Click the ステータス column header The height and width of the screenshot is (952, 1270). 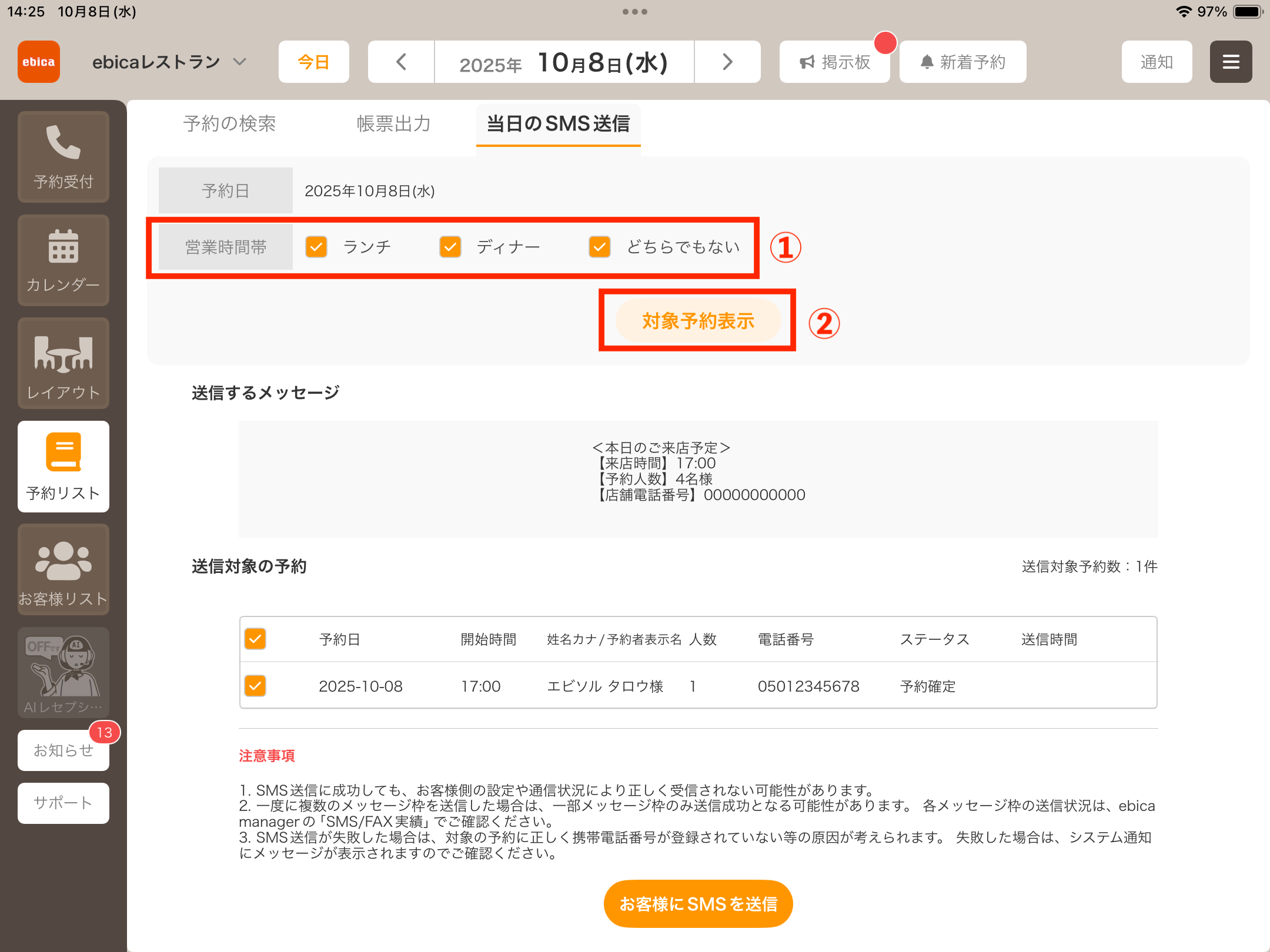935,639
